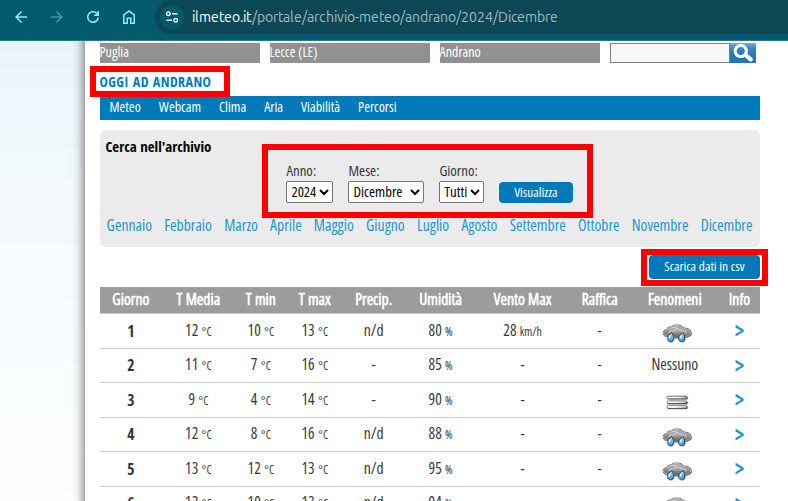Open the Puglia region selector
The width and height of the screenshot is (788, 501).
point(179,53)
